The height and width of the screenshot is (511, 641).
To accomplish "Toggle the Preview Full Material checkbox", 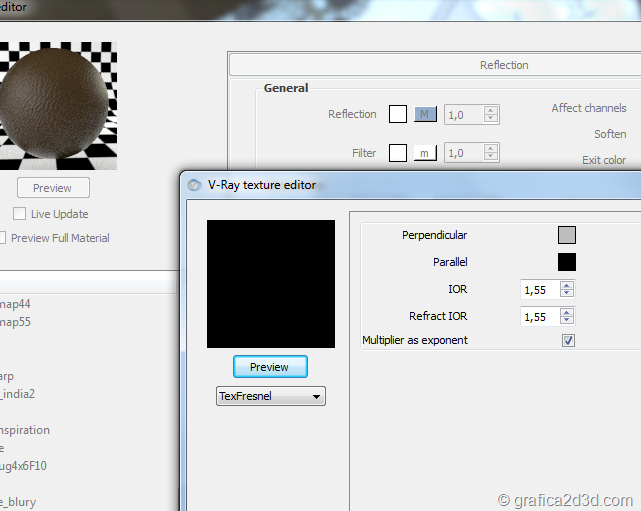I will [3, 238].
